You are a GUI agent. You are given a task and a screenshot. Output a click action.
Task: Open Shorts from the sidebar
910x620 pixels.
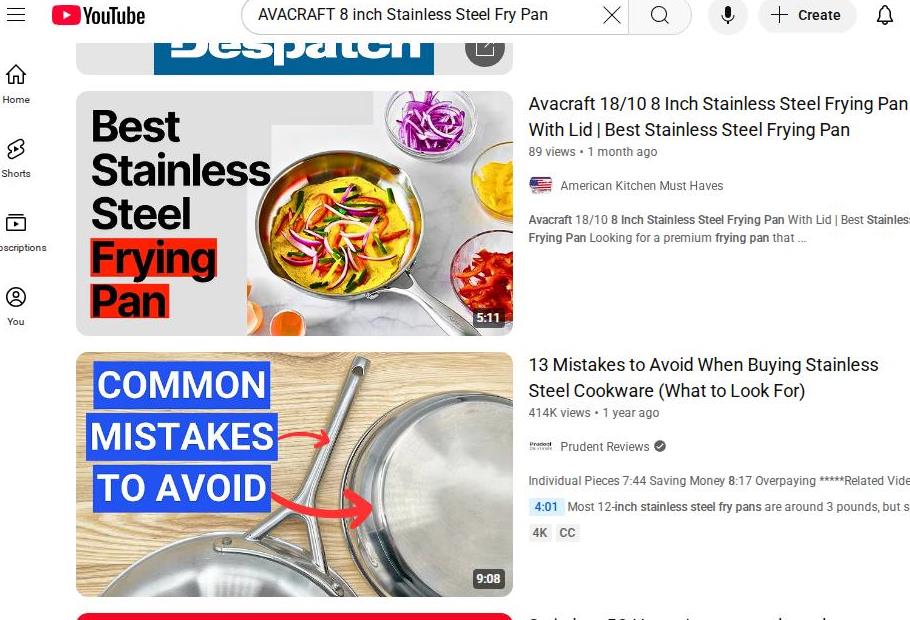point(16,158)
